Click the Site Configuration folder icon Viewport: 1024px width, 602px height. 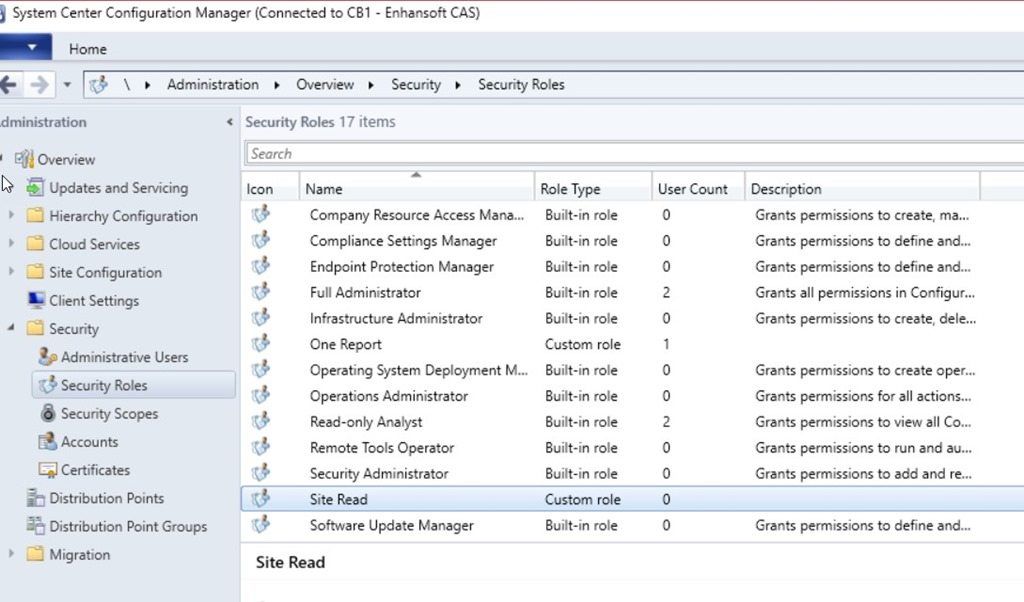click(35, 272)
